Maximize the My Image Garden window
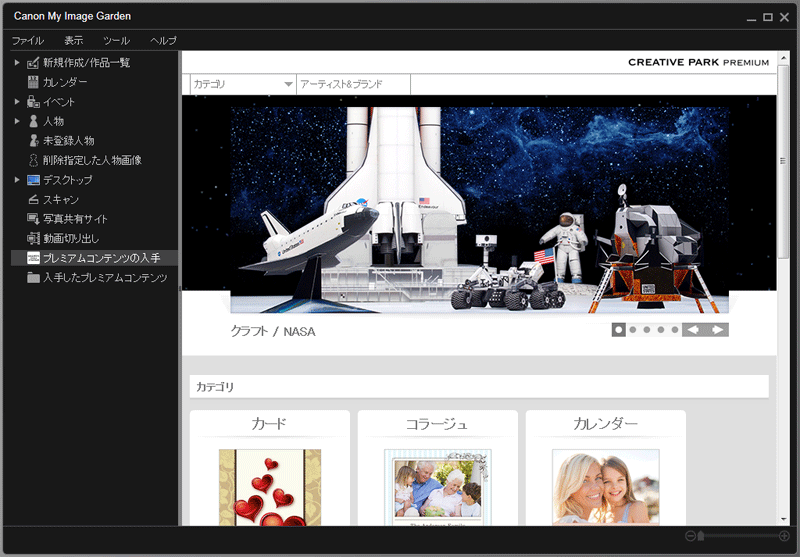This screenshot has width=800, height=557. 768,17
